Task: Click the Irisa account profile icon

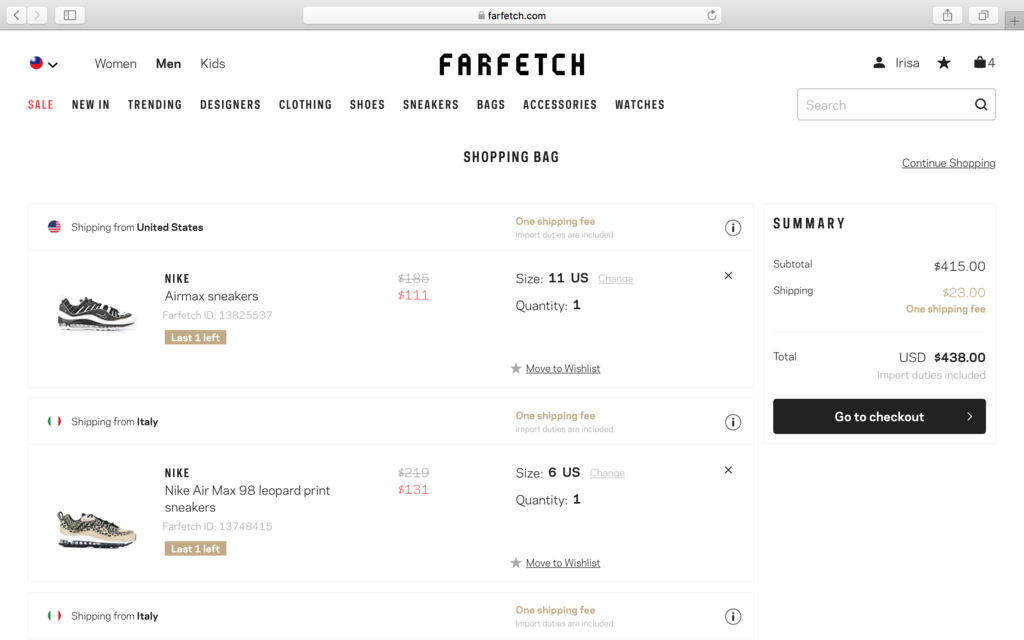Action: [879, 63]
